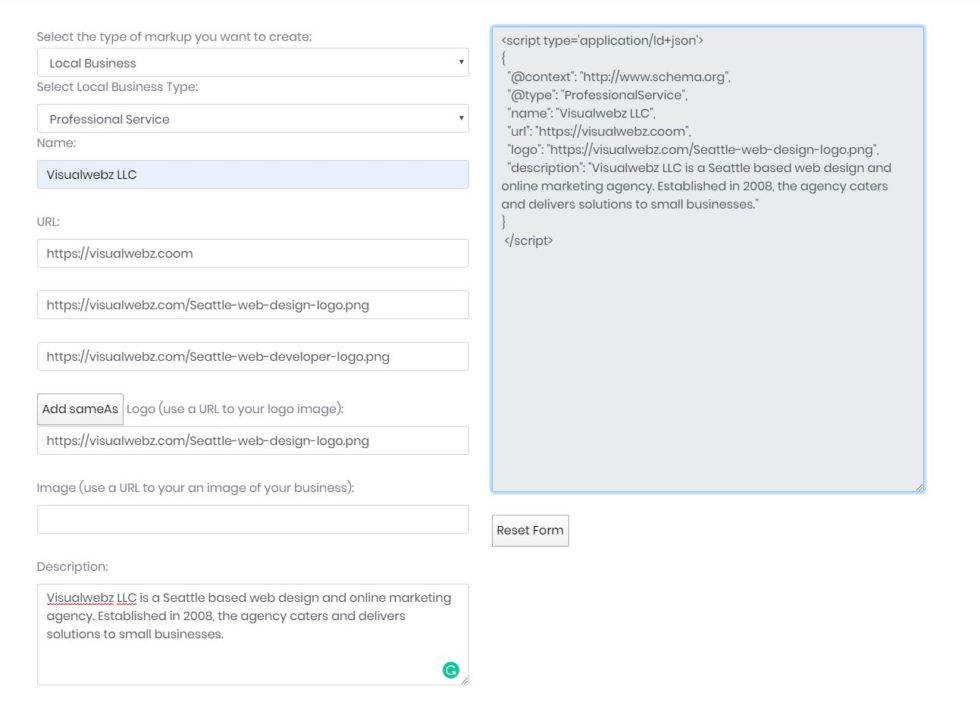The height and width of the screenshot is (702, 980).
Task: Expand the Local Business Type dropdown
Action: point(252,119)
